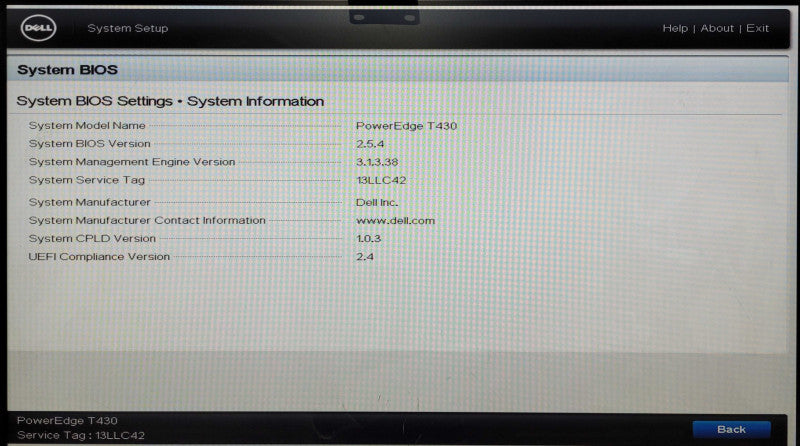Select the UEFI Compliance Version label
This screenshot has width=800, height=446.
(99, 257)
